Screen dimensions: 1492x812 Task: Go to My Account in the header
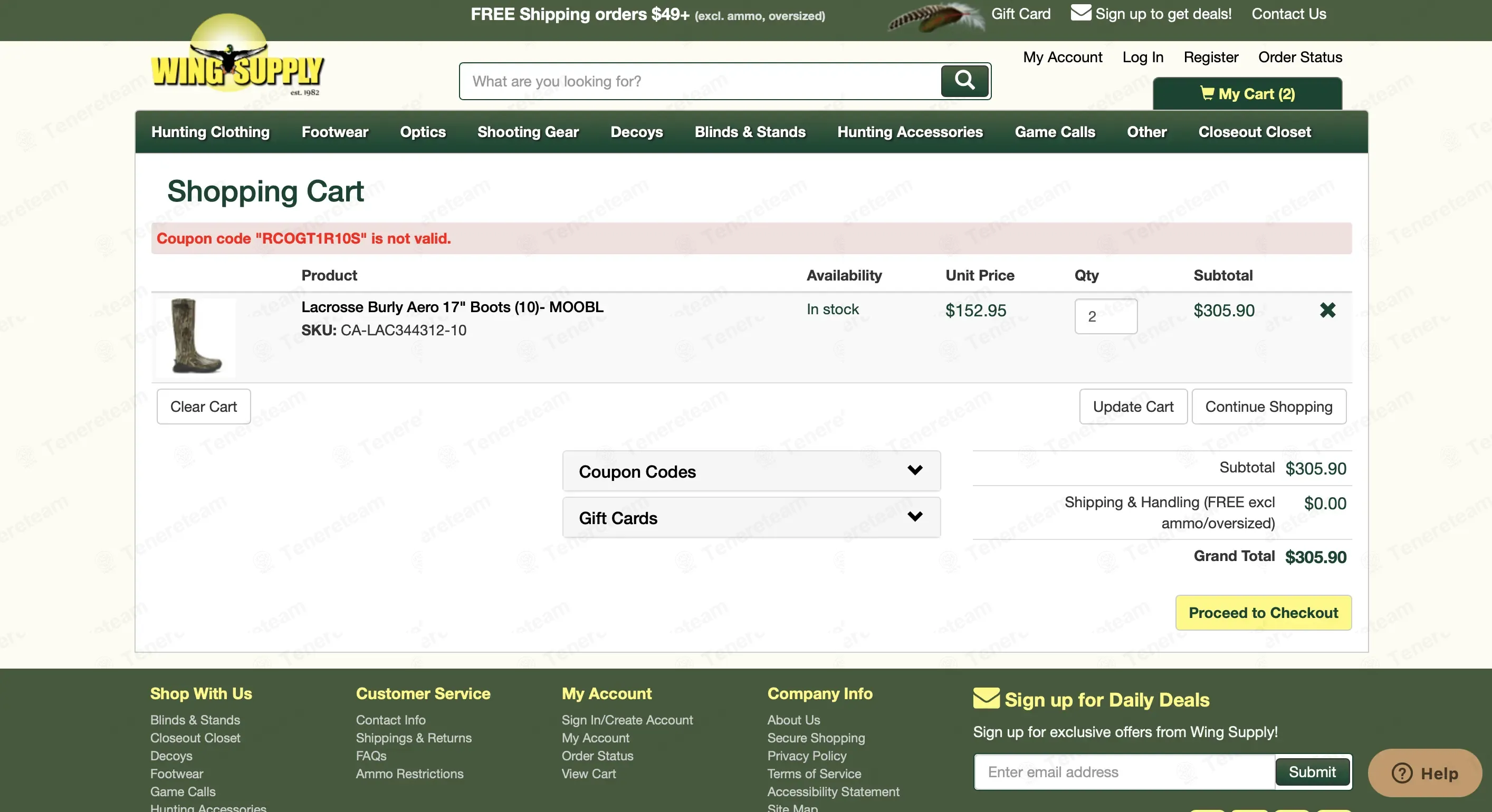1062,57
